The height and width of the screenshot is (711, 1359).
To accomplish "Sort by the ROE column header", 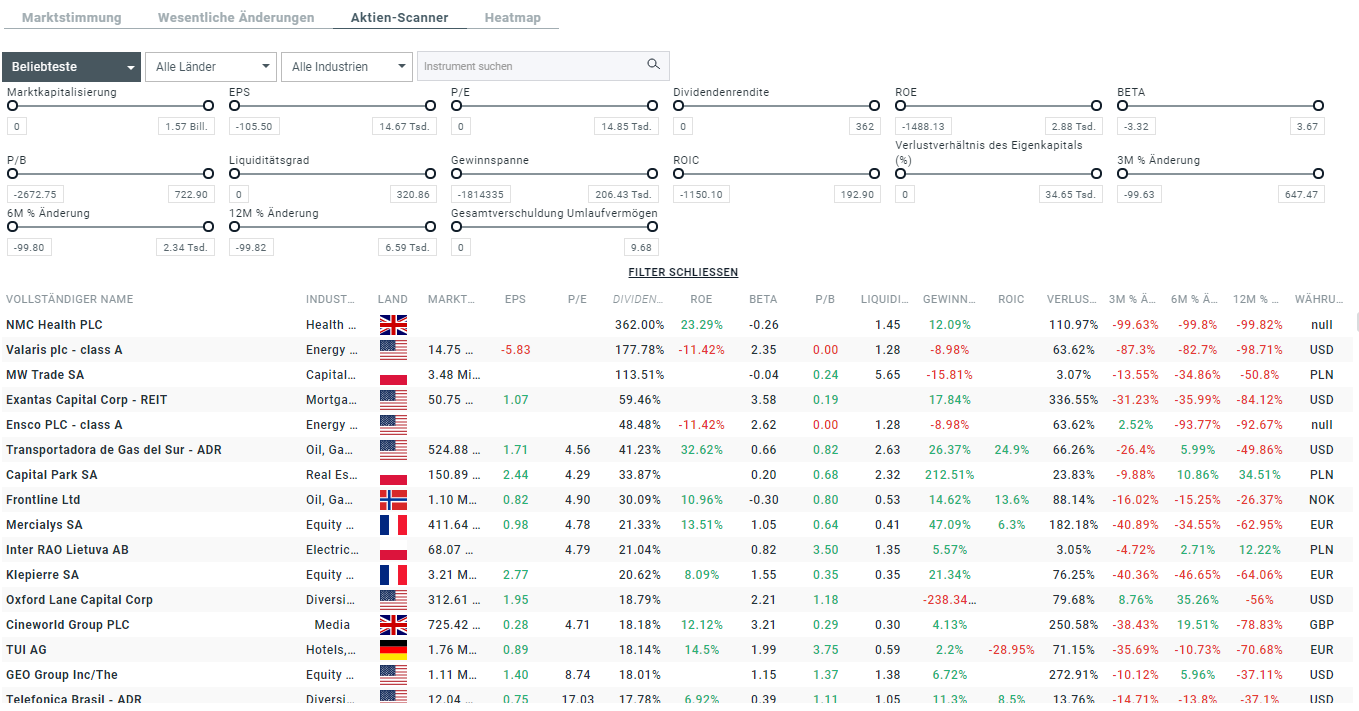I will pyautogui.click(x=701, y=300).
